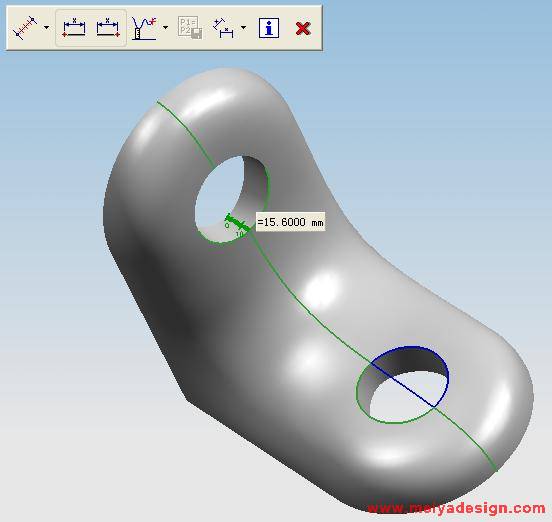Select the blue straight line across the lower hole

404,385
